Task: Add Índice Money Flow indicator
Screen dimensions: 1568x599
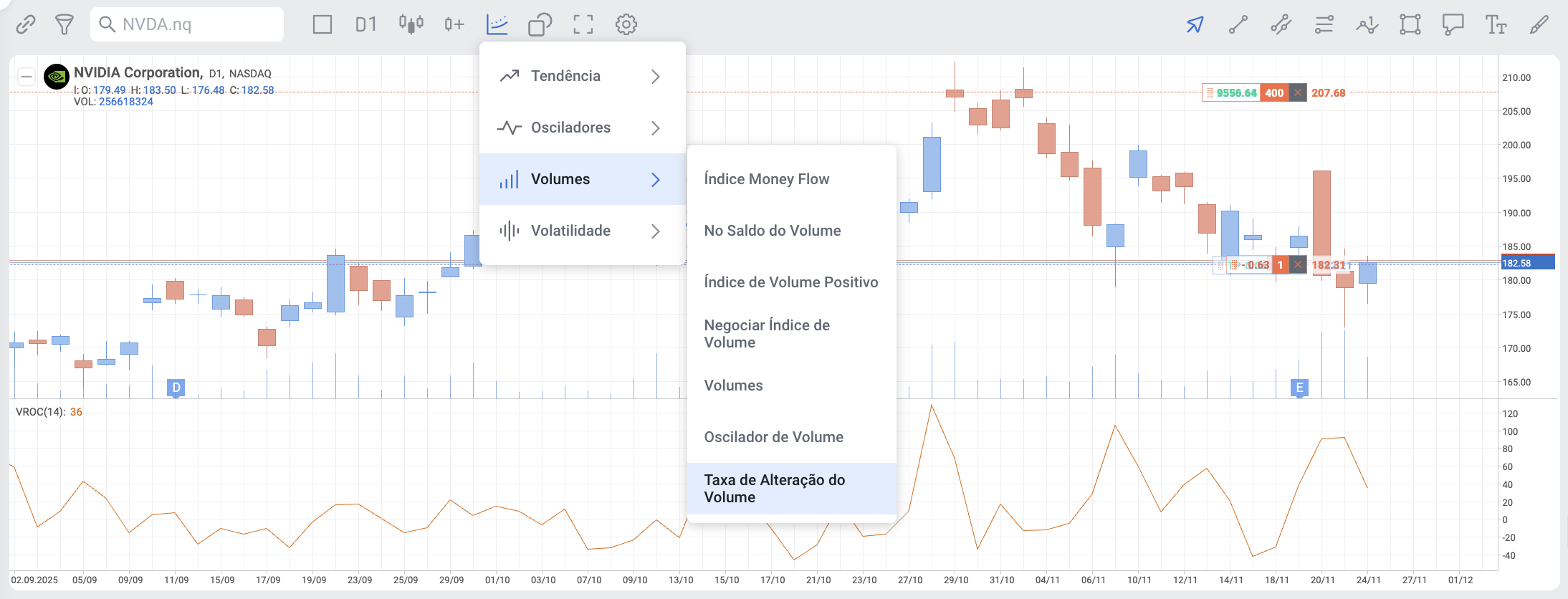Action: point(792,179)
